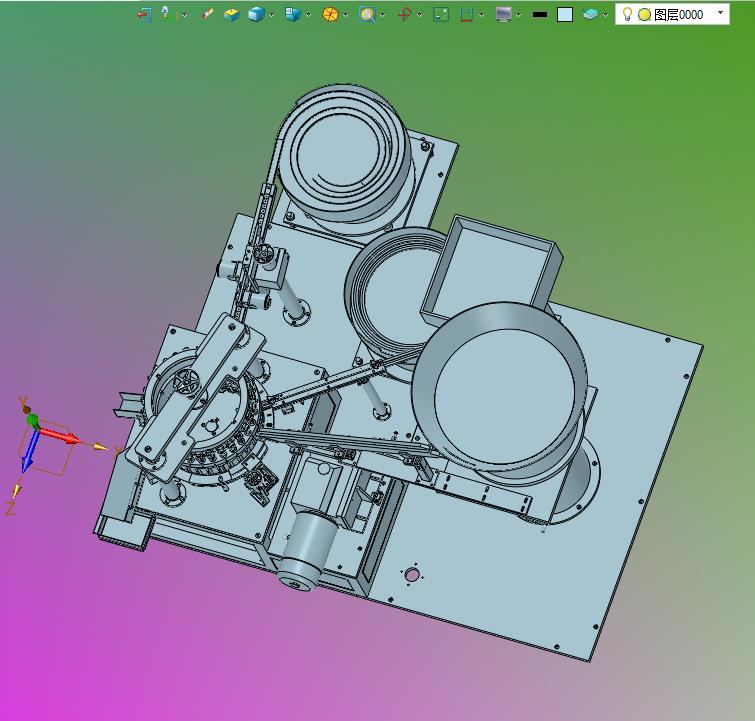Select the magnifier zoom window icon
Screen dimensions: 755x721
tap(367, 14)
